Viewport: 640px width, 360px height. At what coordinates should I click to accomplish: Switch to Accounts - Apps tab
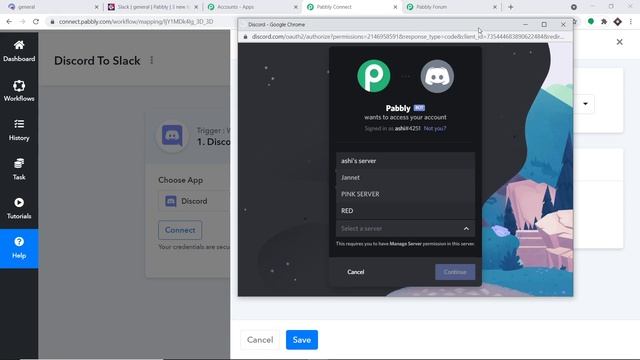[252, 7]
